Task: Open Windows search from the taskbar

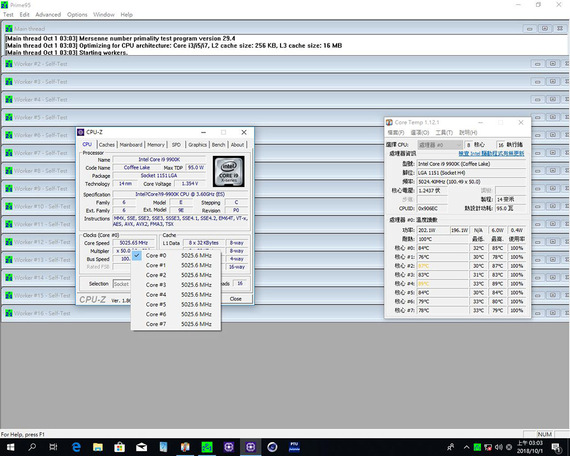Action: (x=32, y=447)
